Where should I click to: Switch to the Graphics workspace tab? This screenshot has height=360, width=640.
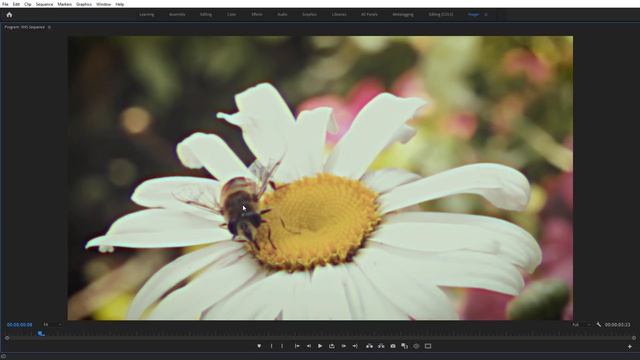pos(309,15)
